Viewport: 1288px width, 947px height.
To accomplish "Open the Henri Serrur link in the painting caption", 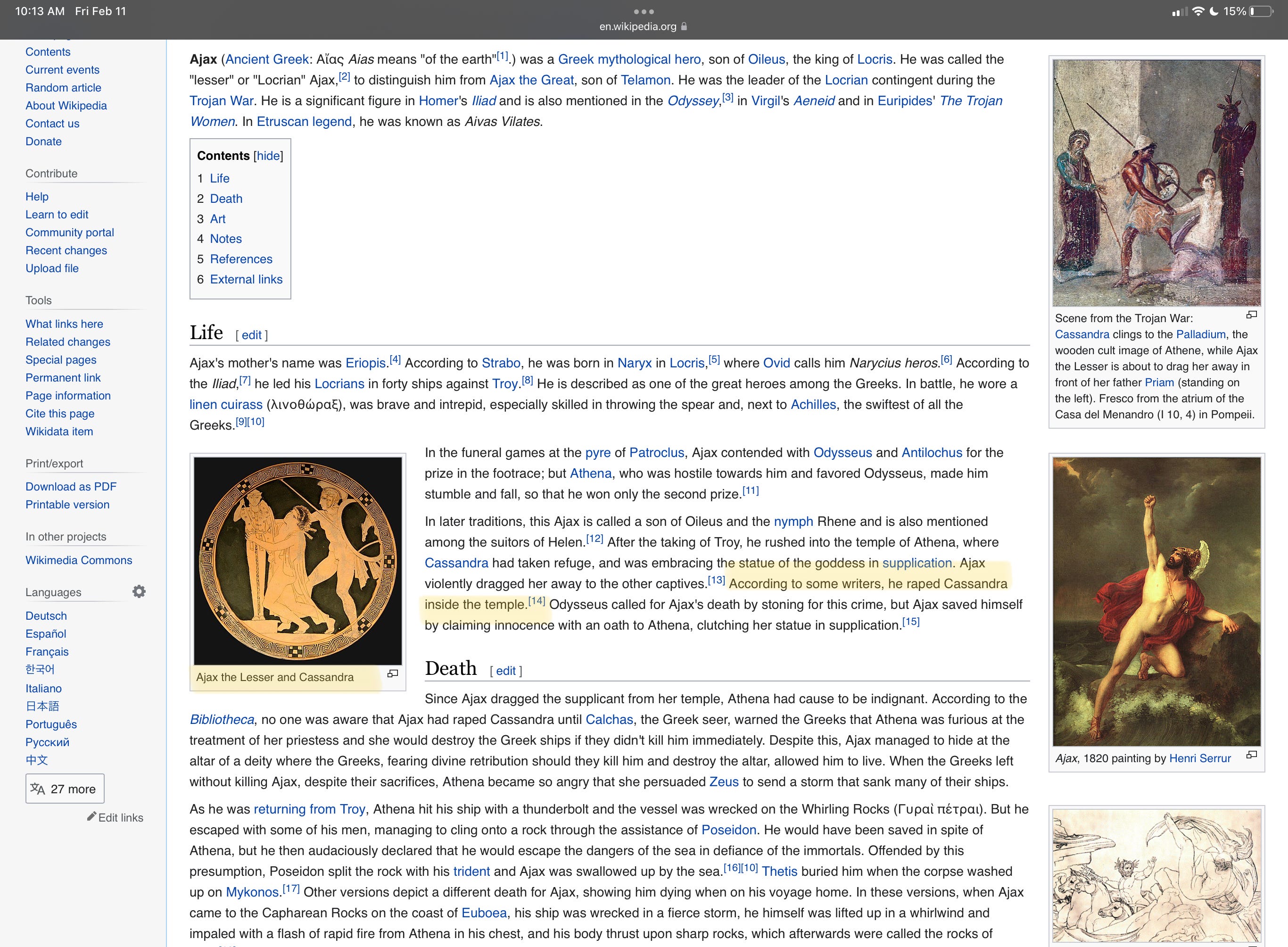I will pos(1200,758).
